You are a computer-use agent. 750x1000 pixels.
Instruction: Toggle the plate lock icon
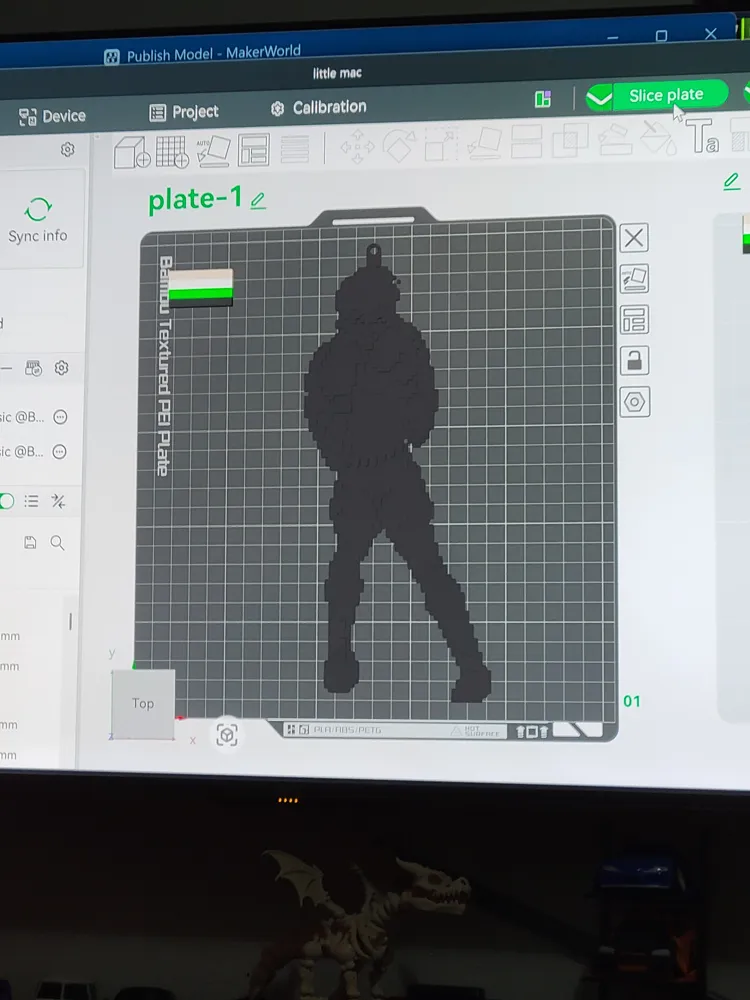[634, 361]
